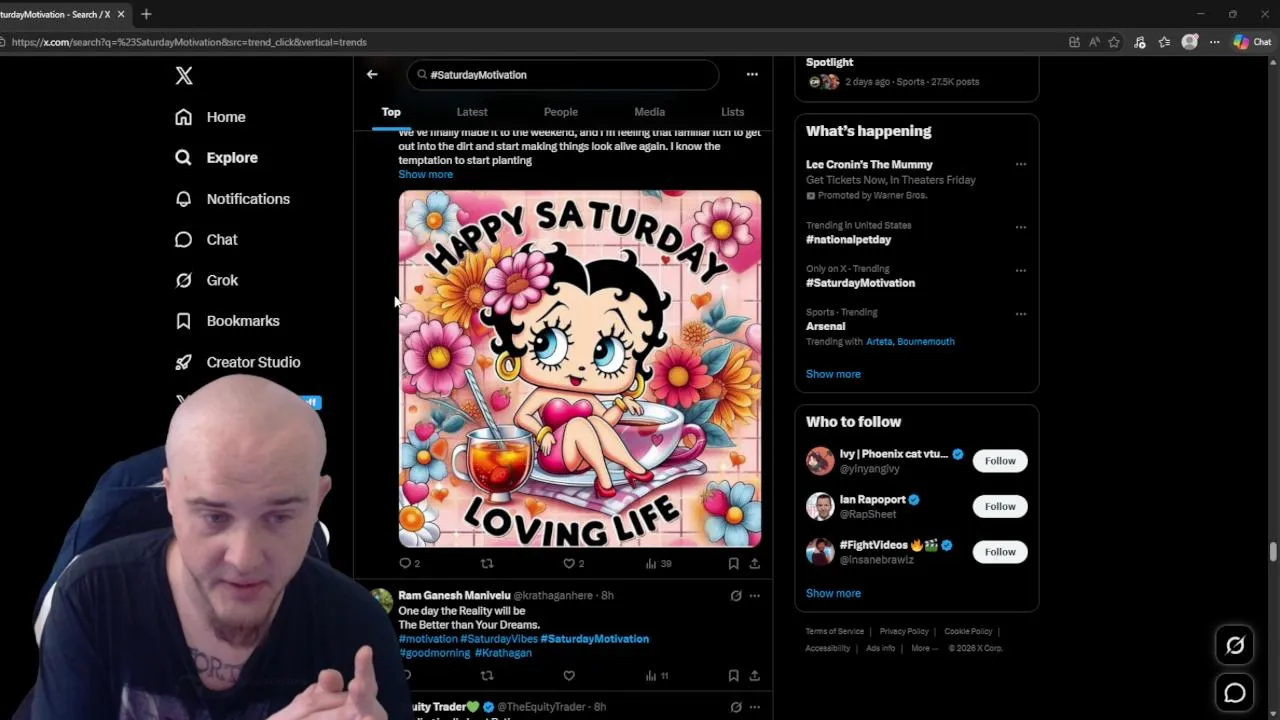Open more menu on Ram Ganesh post
Viewport: 1280px width, 720px height.
coord(754,596)
